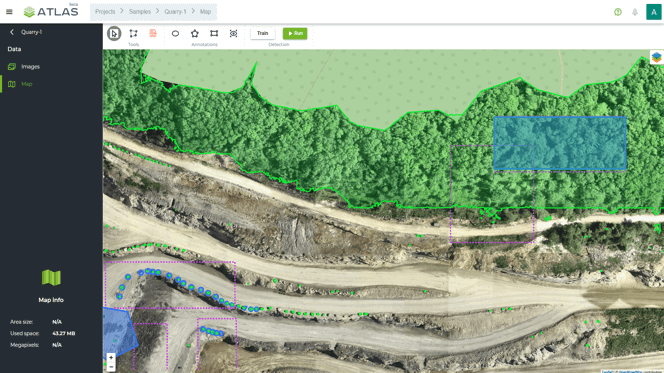Click the '43.27 MB' used space value
The width and height of the screenshot is (664, 373).
64,333
